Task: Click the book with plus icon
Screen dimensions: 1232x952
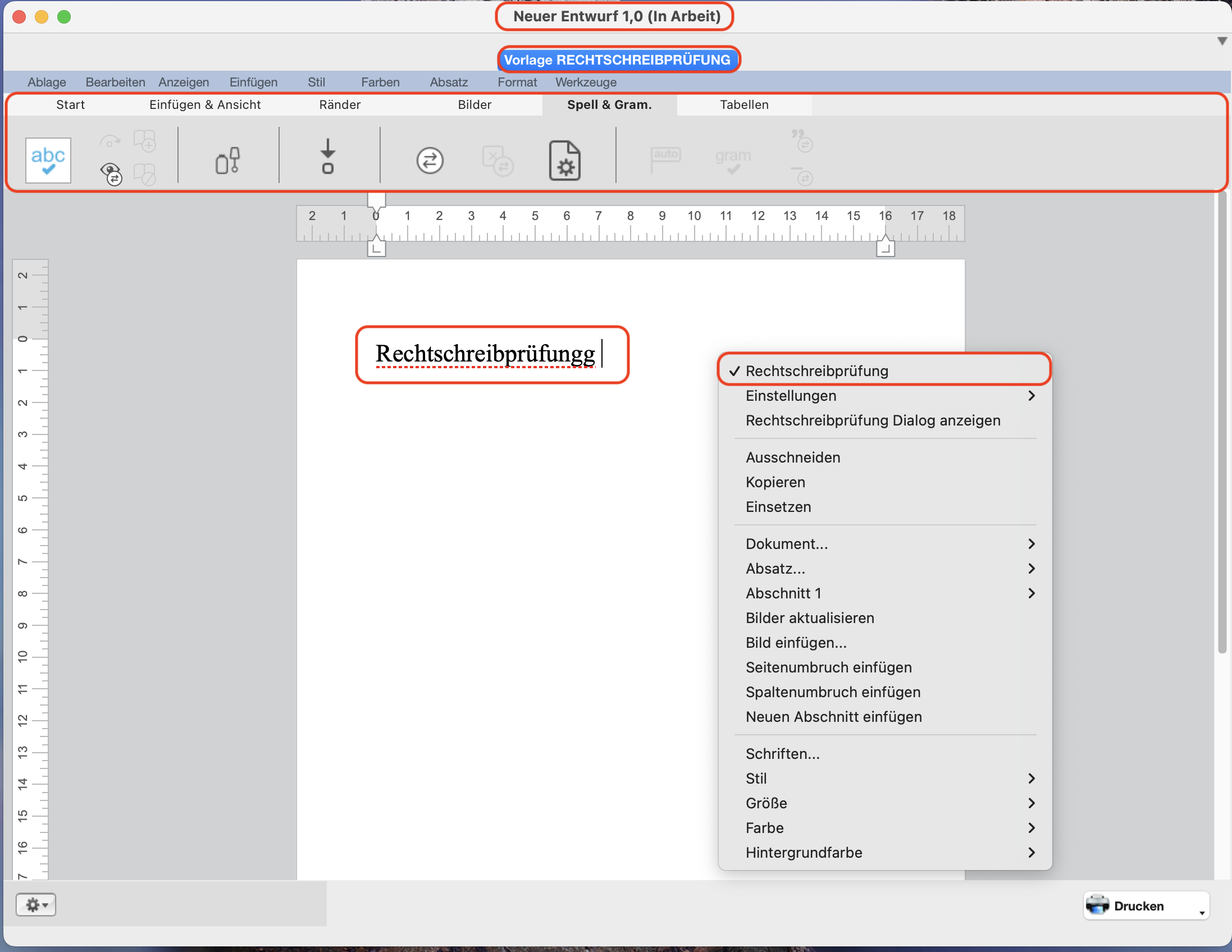Action: 145,141
